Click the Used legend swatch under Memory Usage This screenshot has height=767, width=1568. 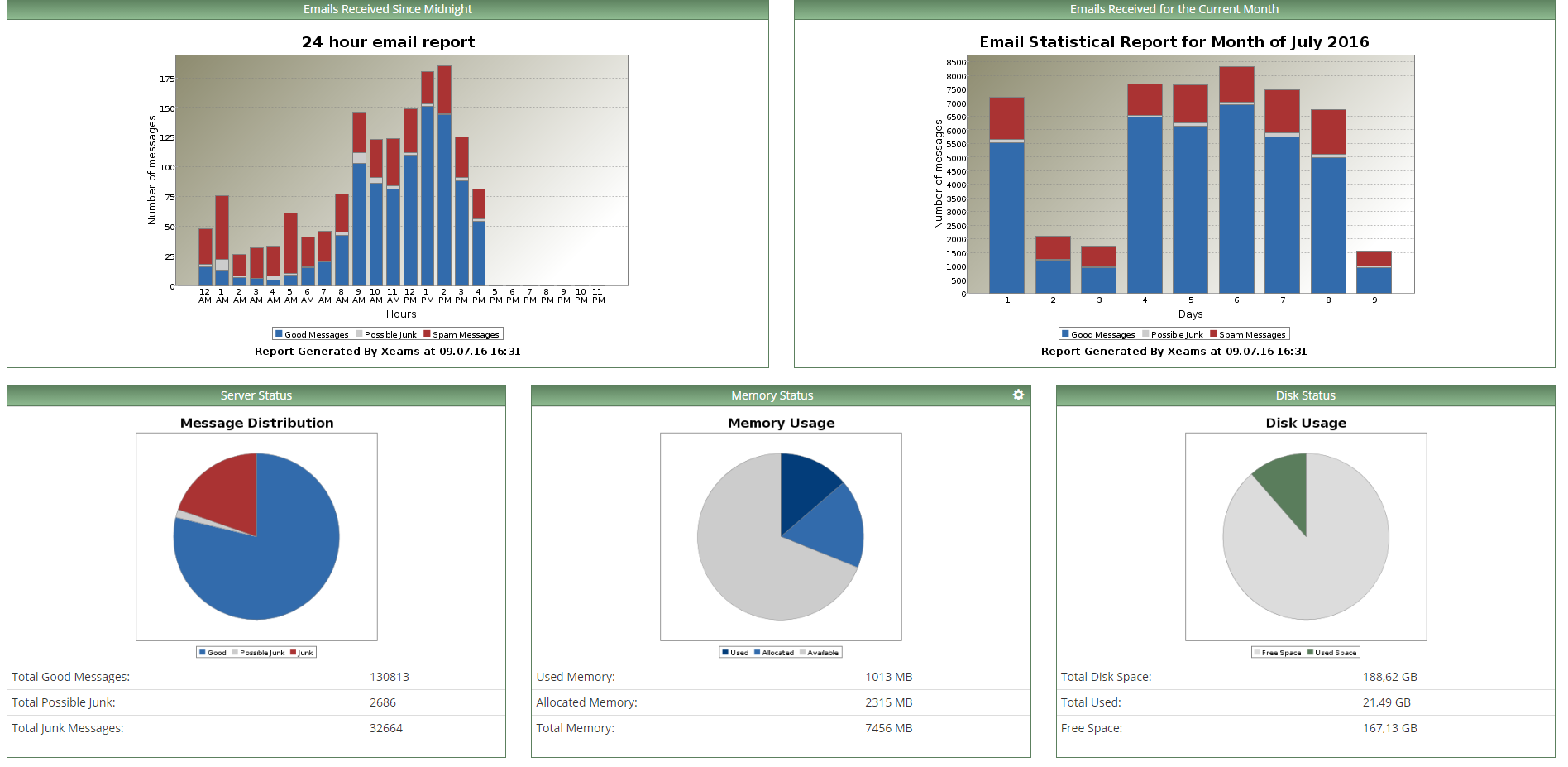click(x=725, y=652)
